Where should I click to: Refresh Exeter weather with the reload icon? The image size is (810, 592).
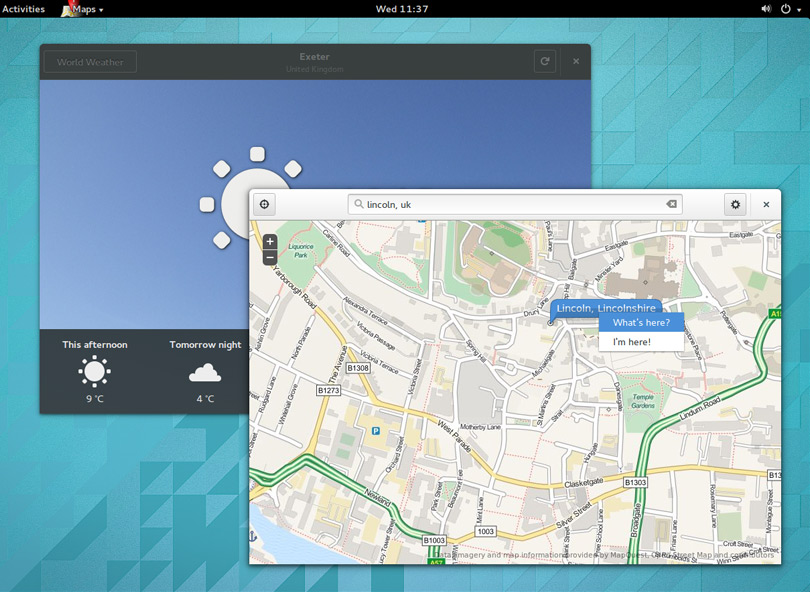(545, 61)
